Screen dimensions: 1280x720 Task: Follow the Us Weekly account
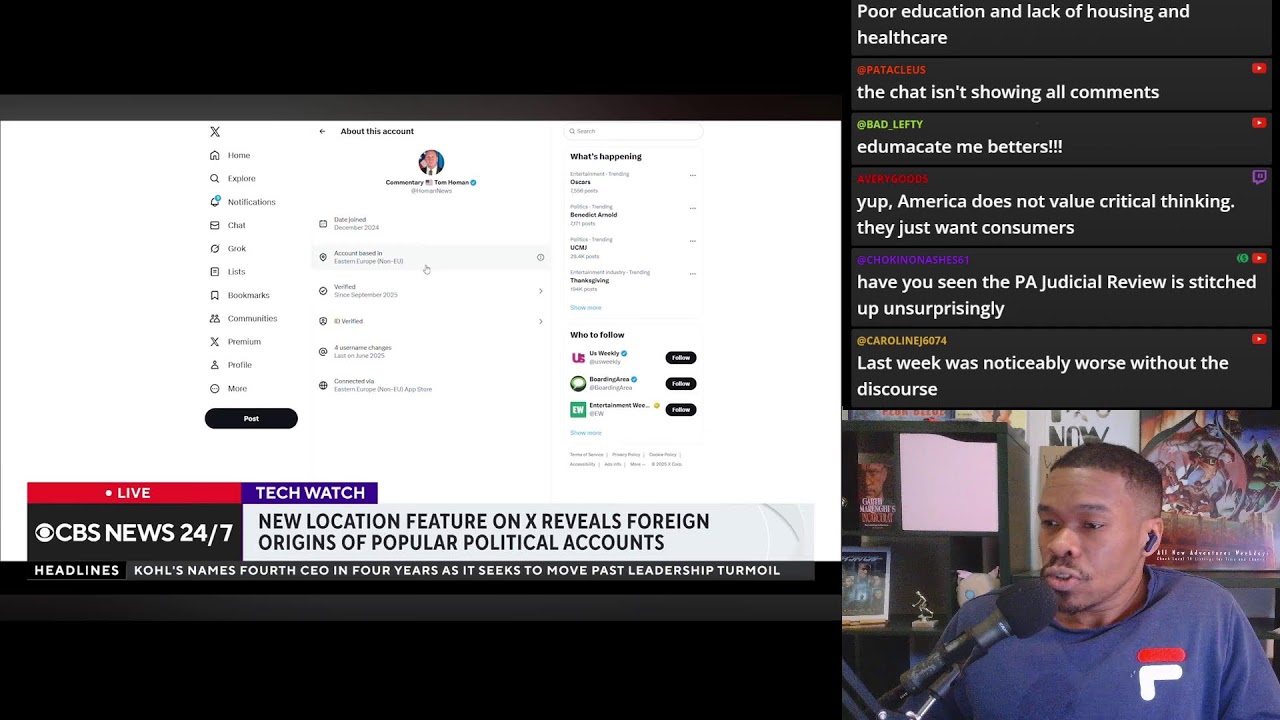tap(681, 358)
